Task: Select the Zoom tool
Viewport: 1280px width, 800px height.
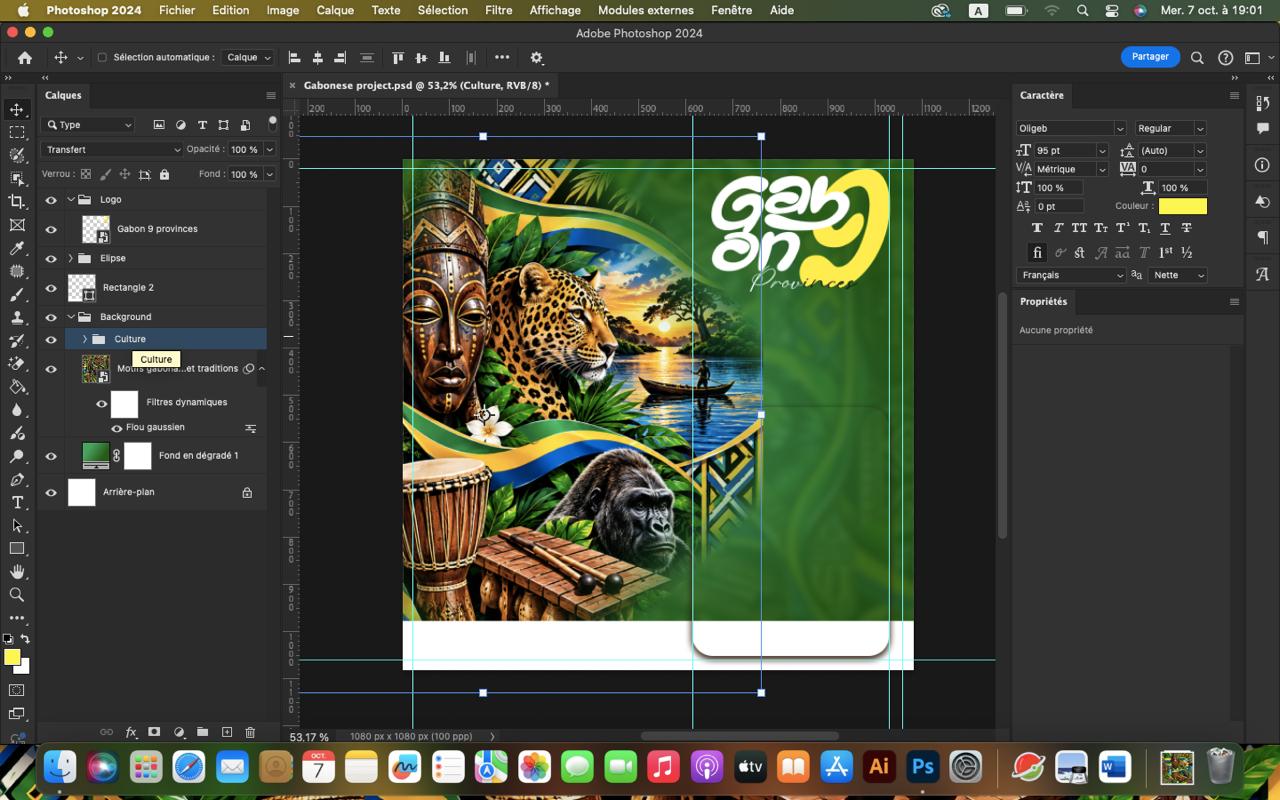Action: (17, 595)
